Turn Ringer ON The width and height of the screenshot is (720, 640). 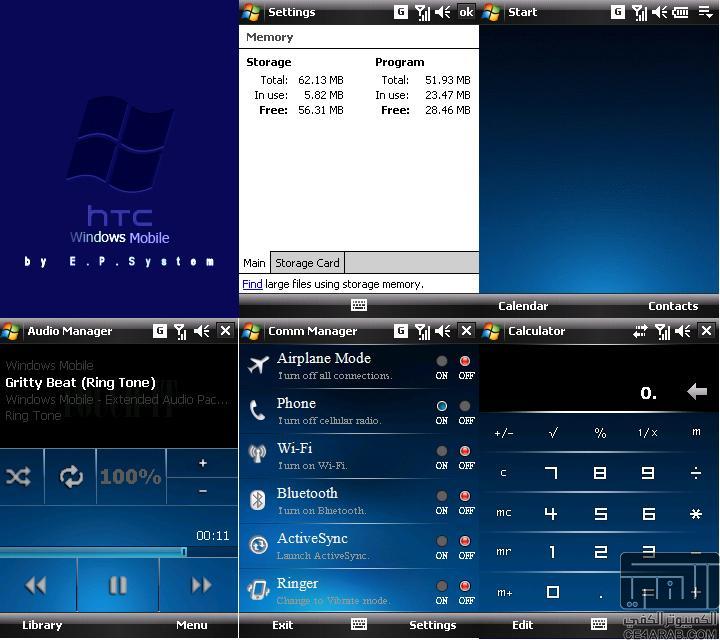pyautogui.click(x=441, y=586)
